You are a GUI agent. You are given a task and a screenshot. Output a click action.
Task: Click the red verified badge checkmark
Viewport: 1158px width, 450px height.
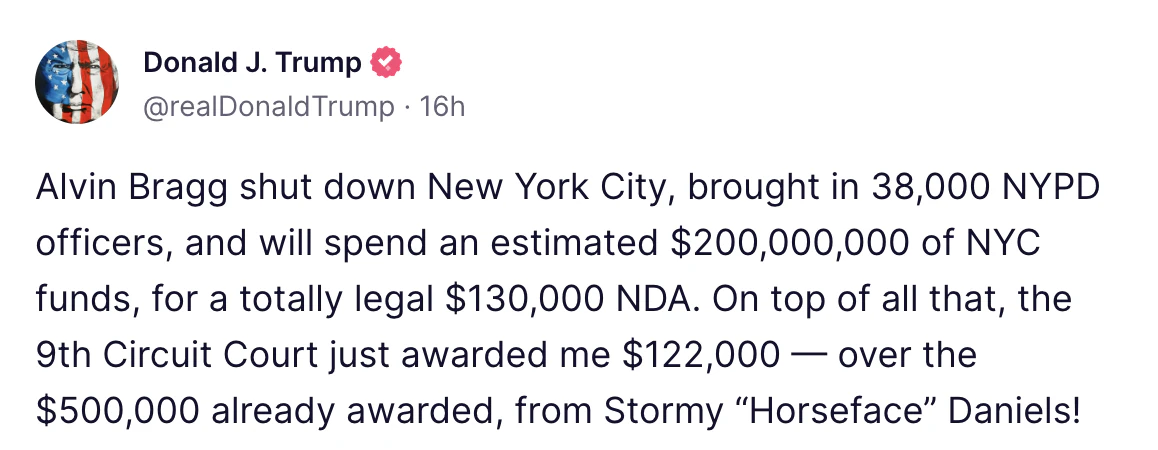click(x=385, y=63)
